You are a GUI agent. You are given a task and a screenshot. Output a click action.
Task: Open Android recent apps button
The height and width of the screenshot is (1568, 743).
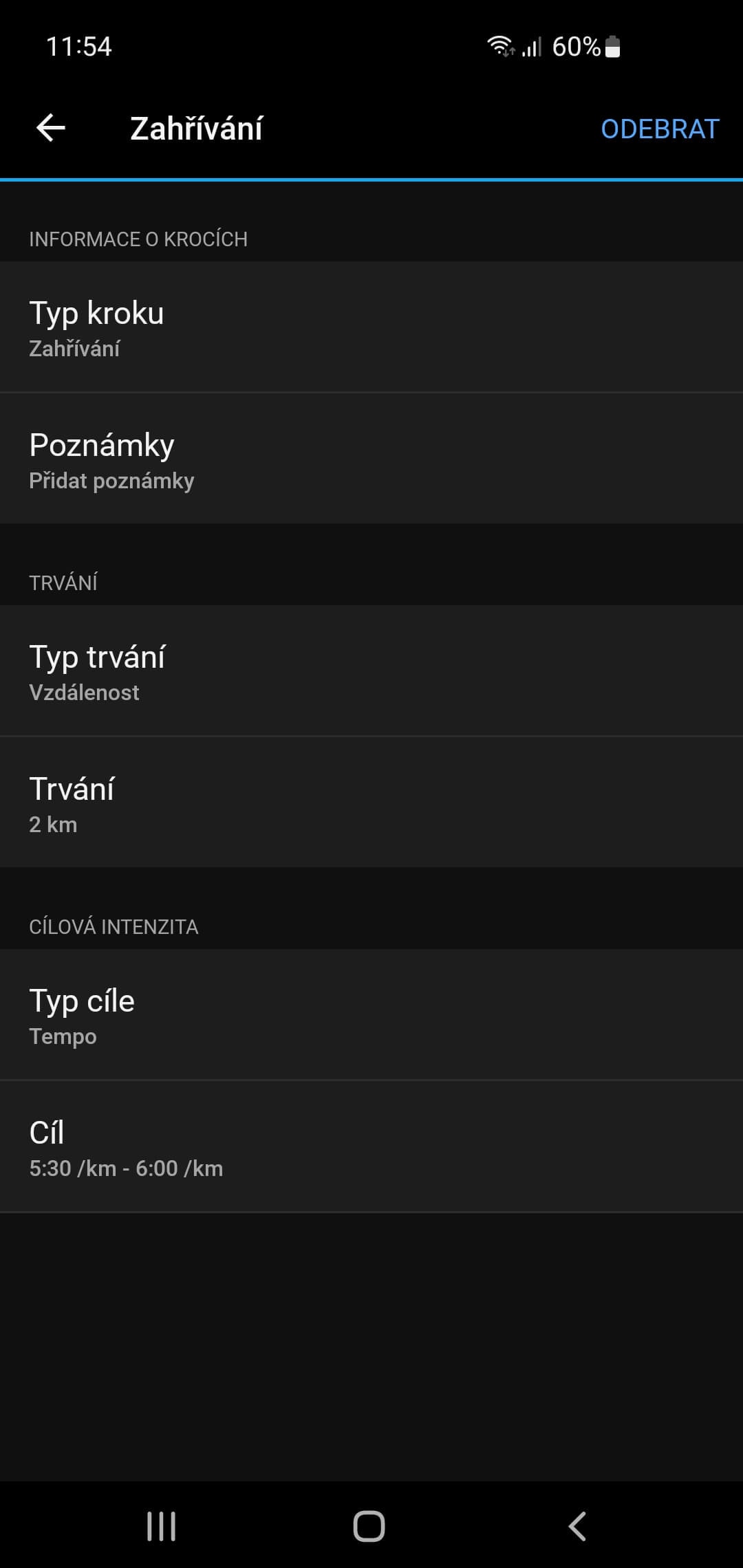point(162,1526)
